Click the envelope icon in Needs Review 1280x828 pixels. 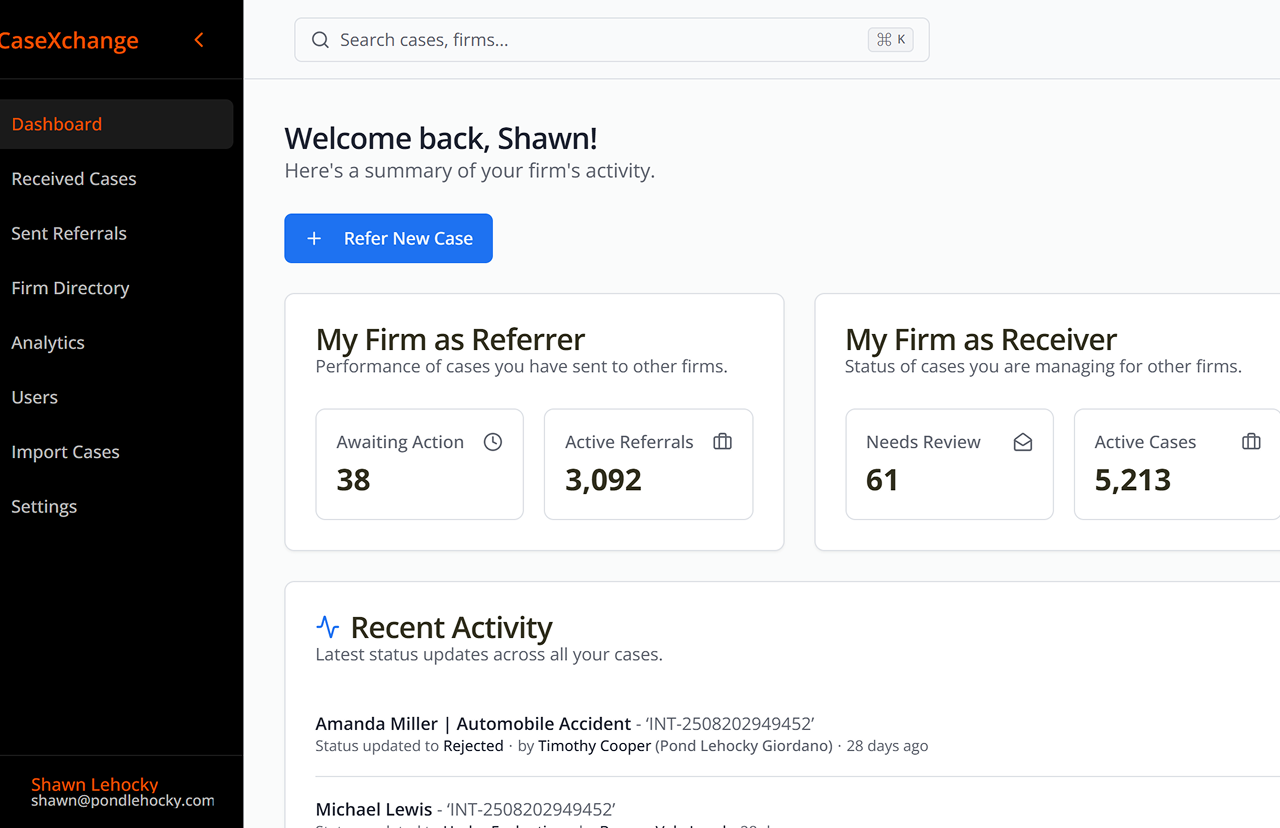[1022, 442]
